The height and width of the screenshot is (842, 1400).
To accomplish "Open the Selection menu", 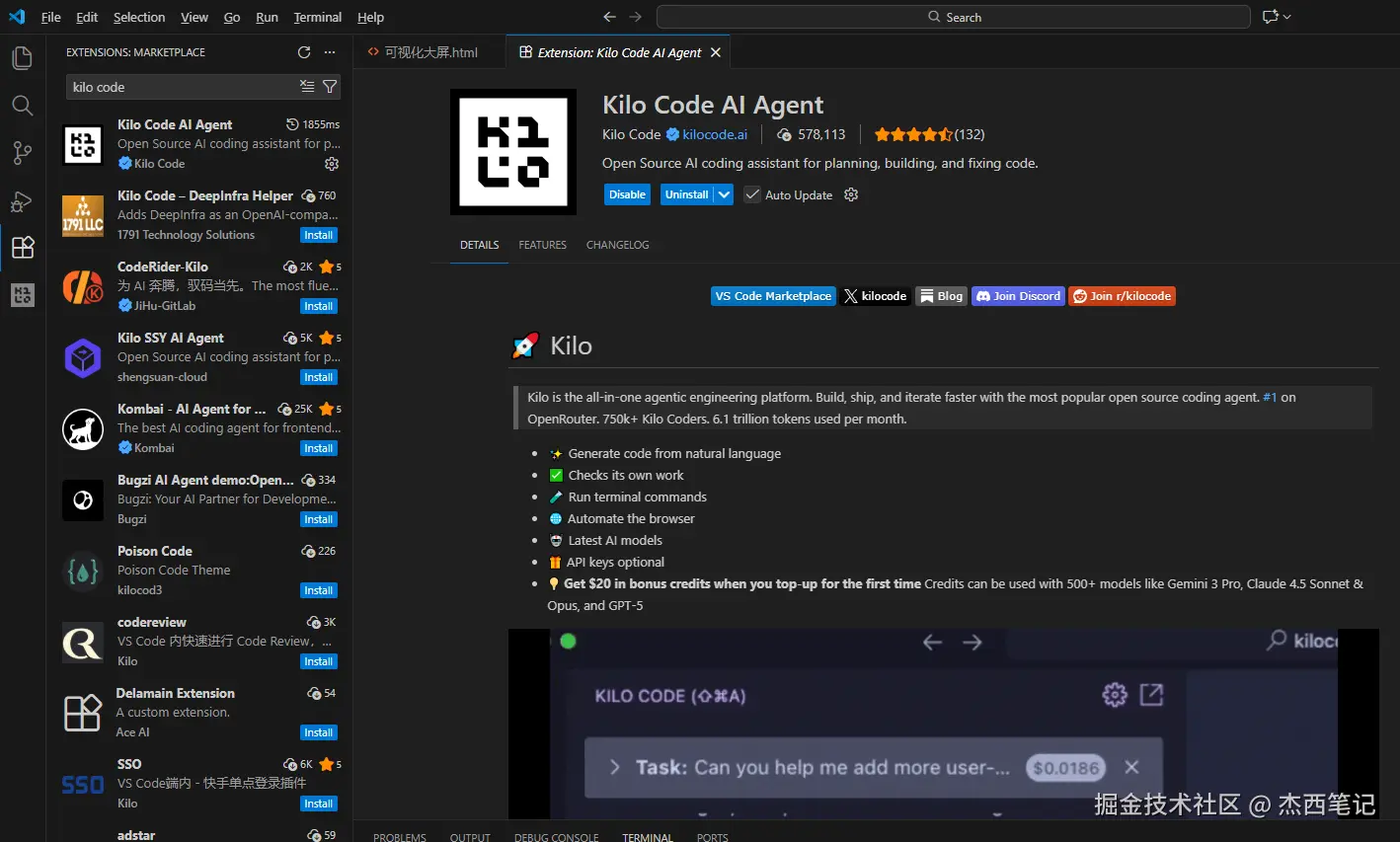I will [x=139, y=17].
